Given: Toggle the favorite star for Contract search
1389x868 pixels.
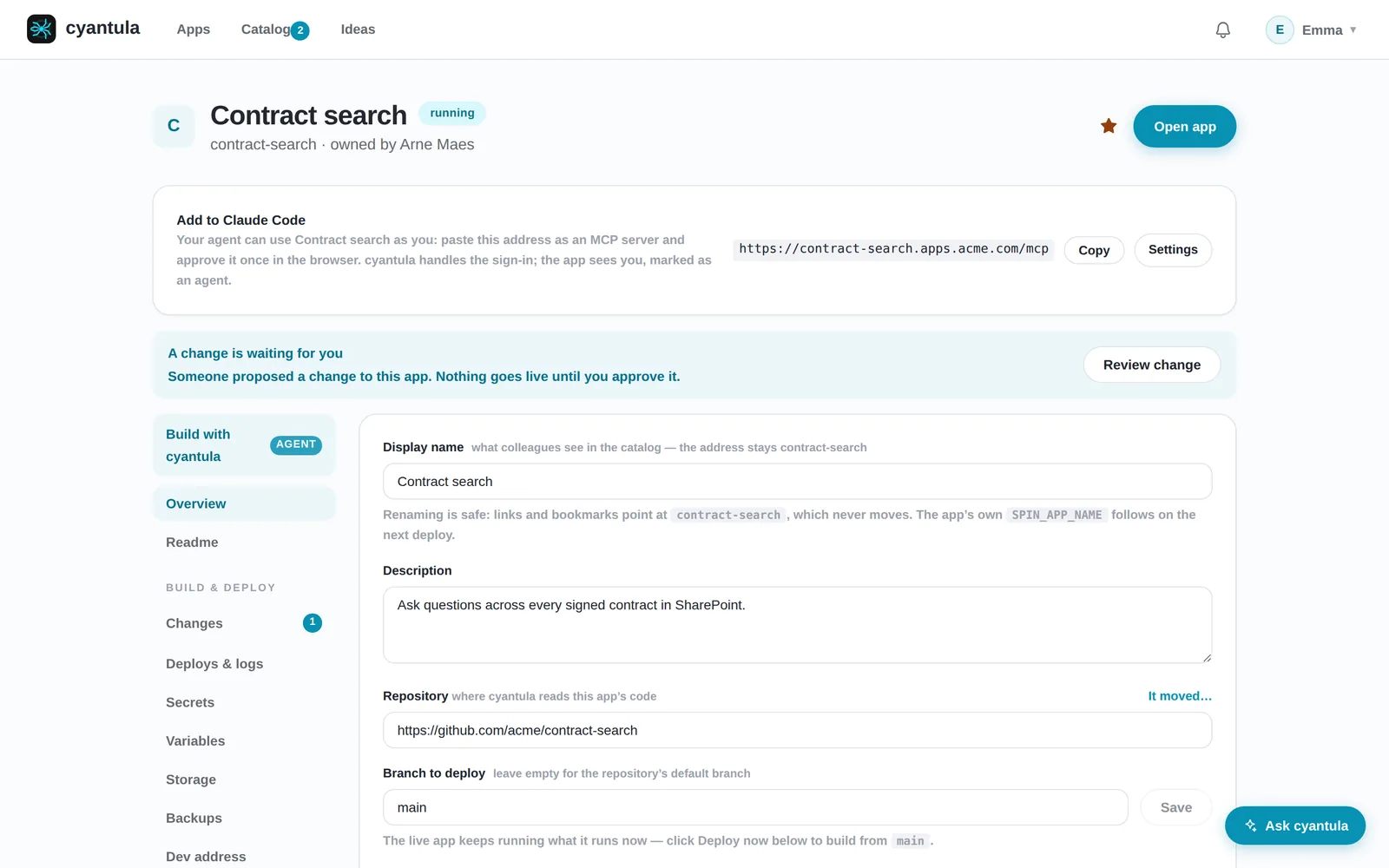Looking at the screenshot, I should click(1109, 126).
